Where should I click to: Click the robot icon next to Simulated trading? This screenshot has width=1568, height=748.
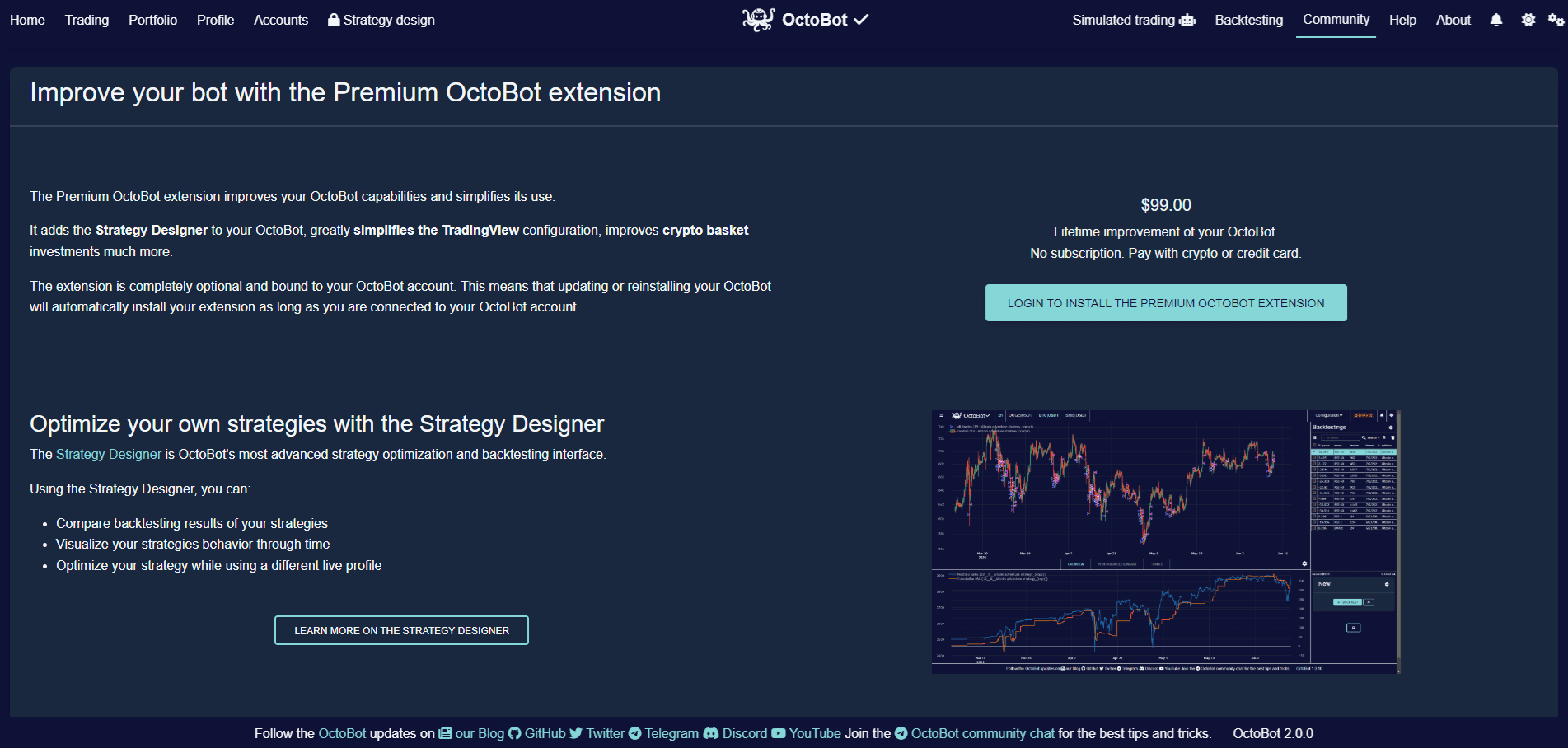tap(1187, 20)
